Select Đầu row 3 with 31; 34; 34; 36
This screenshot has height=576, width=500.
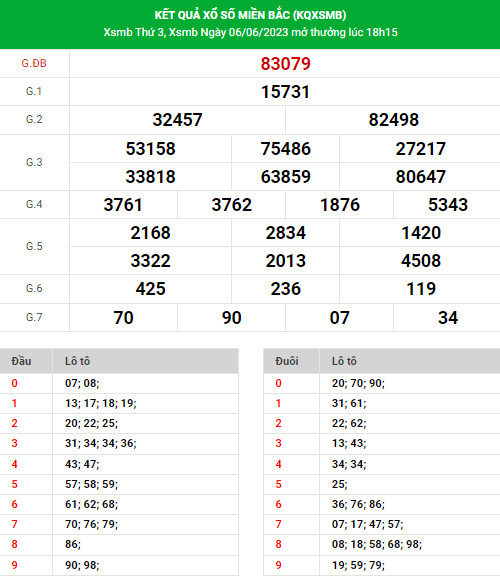click(x=119, y=443)
